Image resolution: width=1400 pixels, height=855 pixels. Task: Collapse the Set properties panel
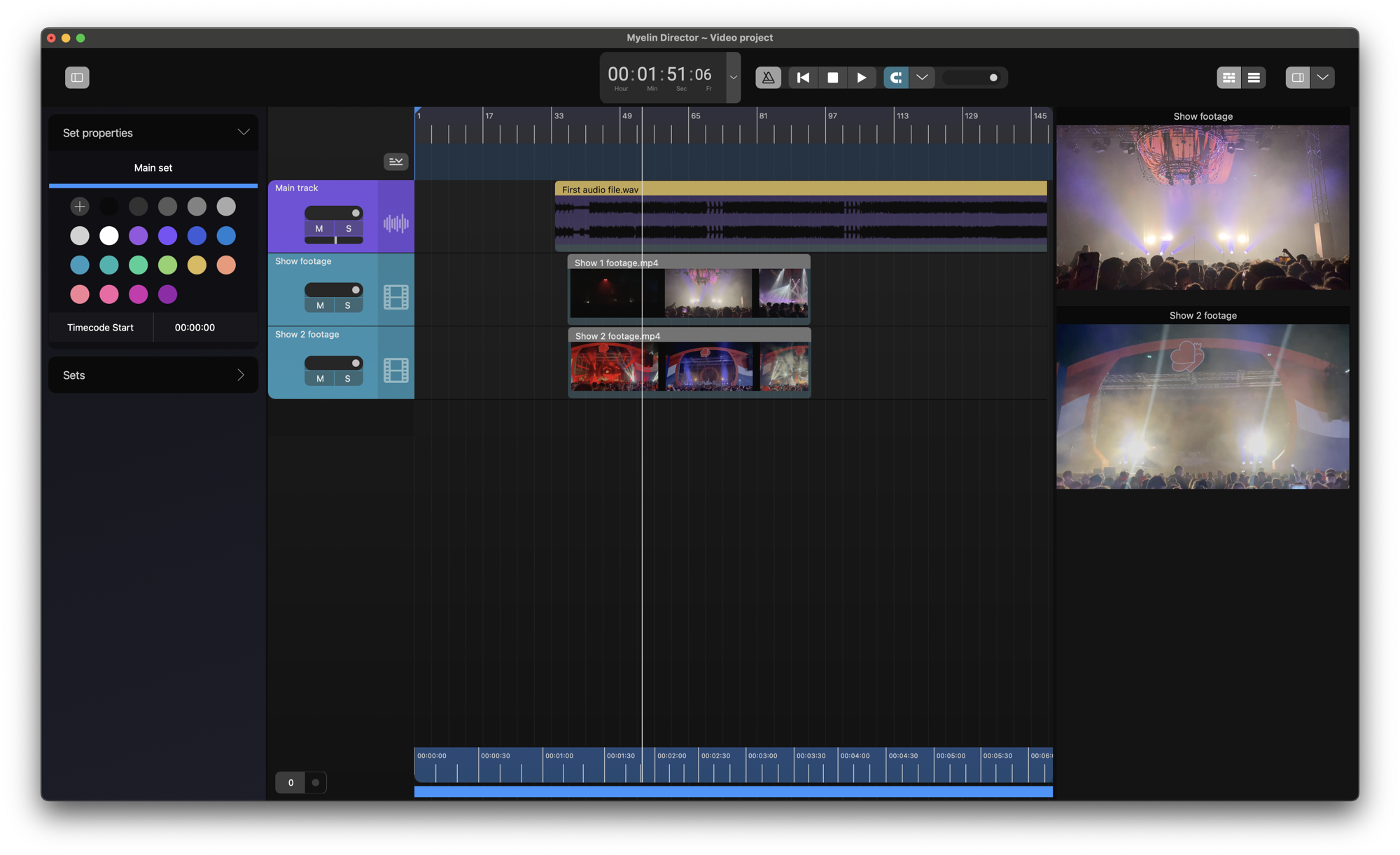243,132
